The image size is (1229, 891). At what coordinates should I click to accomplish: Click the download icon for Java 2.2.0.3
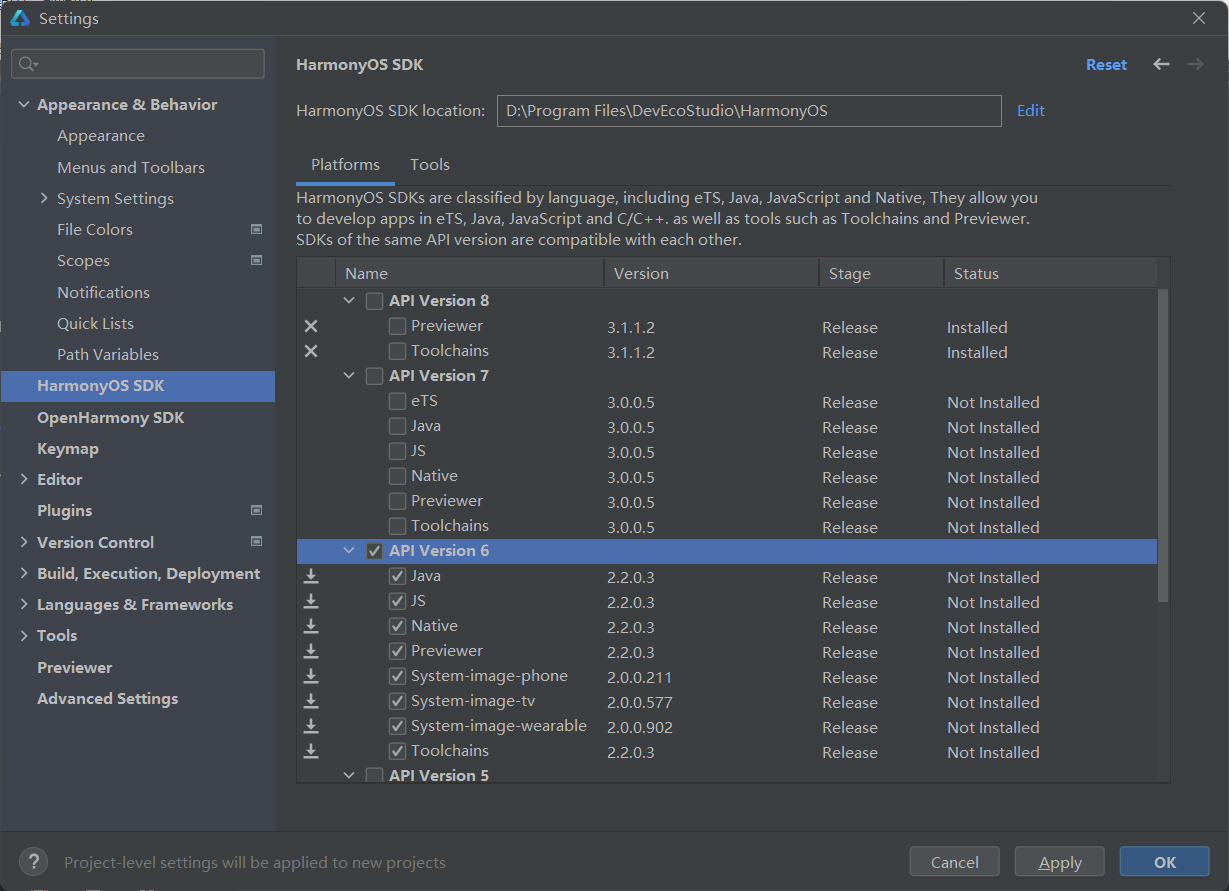click(x=311, y=576)
